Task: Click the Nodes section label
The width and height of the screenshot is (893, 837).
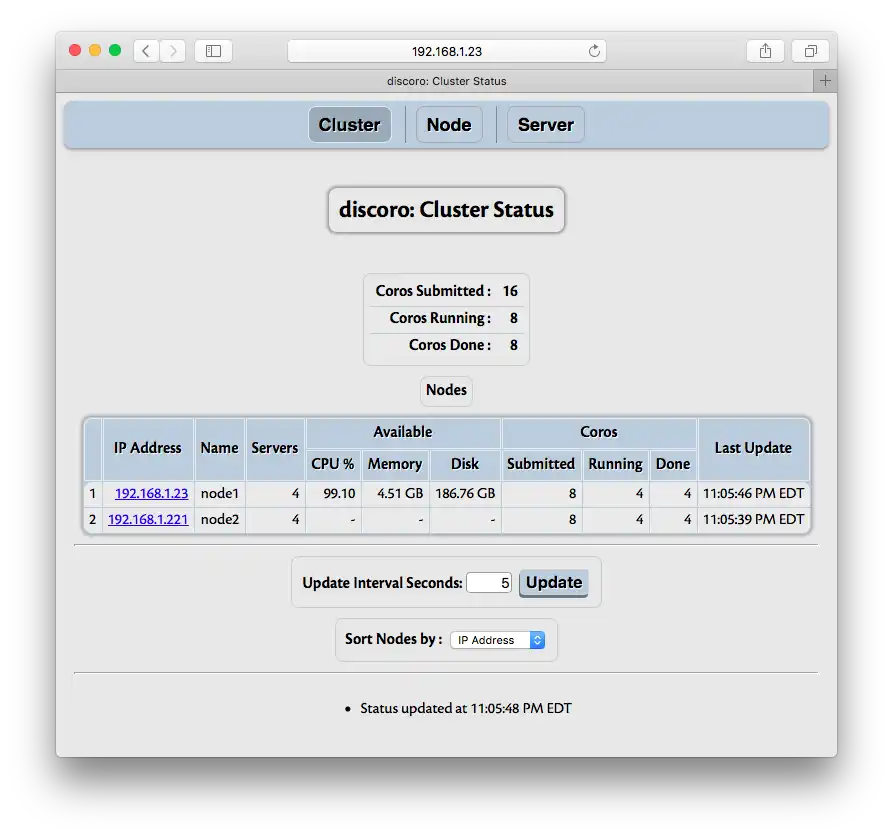Action: tap(446, 390)
